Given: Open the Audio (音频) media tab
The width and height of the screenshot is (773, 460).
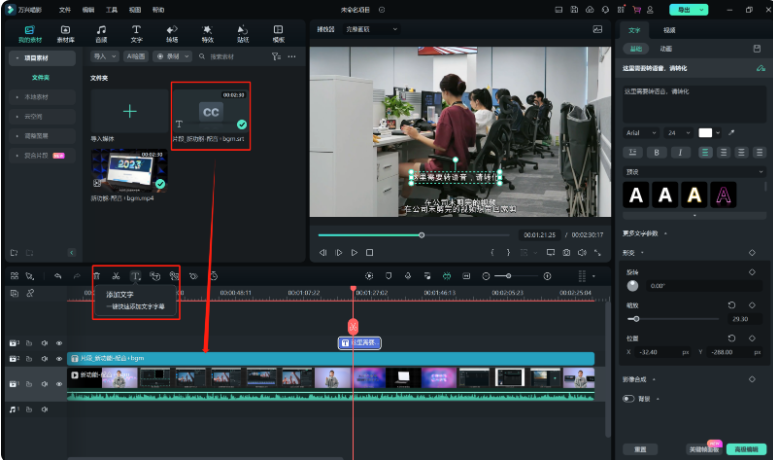Looking at the screenshot, I should click(101, 34).
